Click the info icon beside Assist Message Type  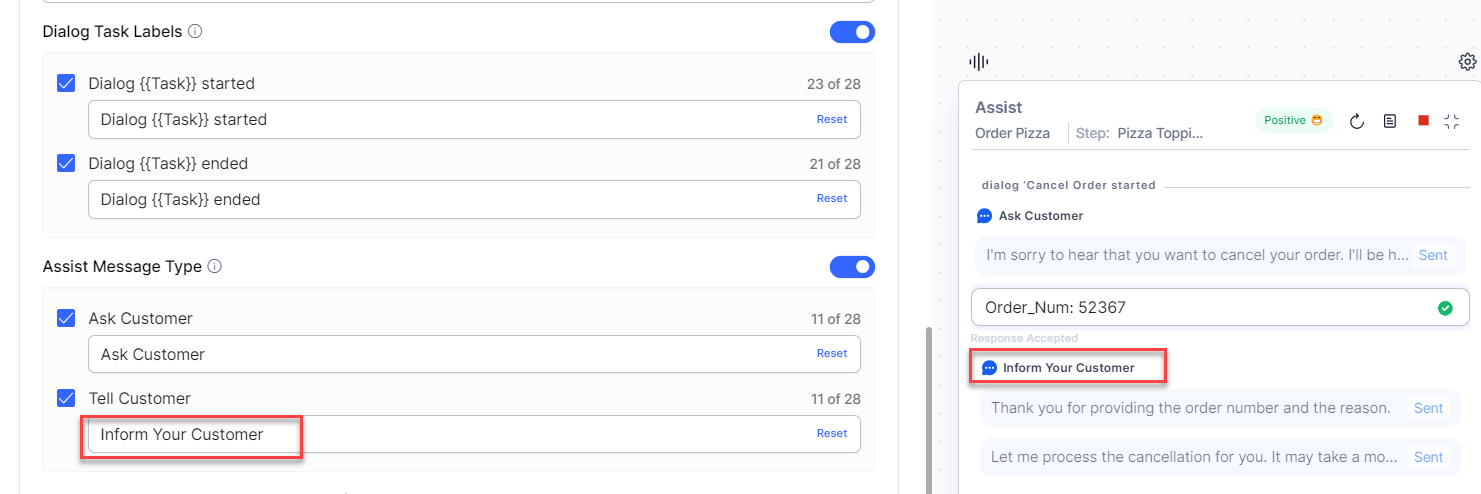click(x=215, y=267)
